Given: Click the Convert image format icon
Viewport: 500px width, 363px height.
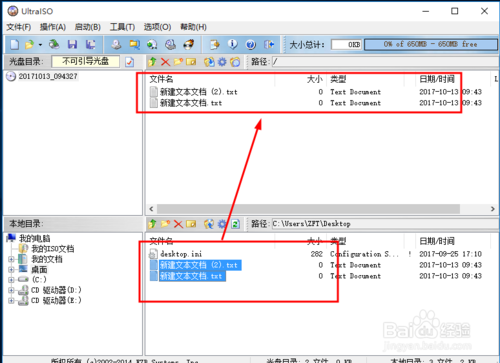Looking at the screenshot, I should [134, 44].
